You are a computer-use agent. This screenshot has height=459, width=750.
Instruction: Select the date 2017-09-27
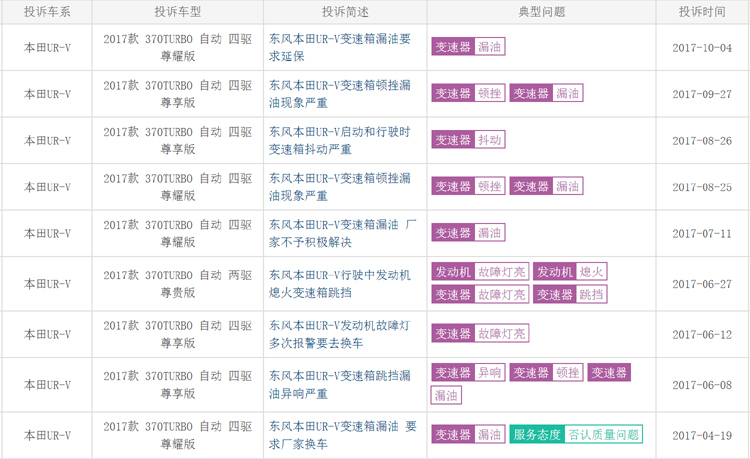(x=702, y=94)
